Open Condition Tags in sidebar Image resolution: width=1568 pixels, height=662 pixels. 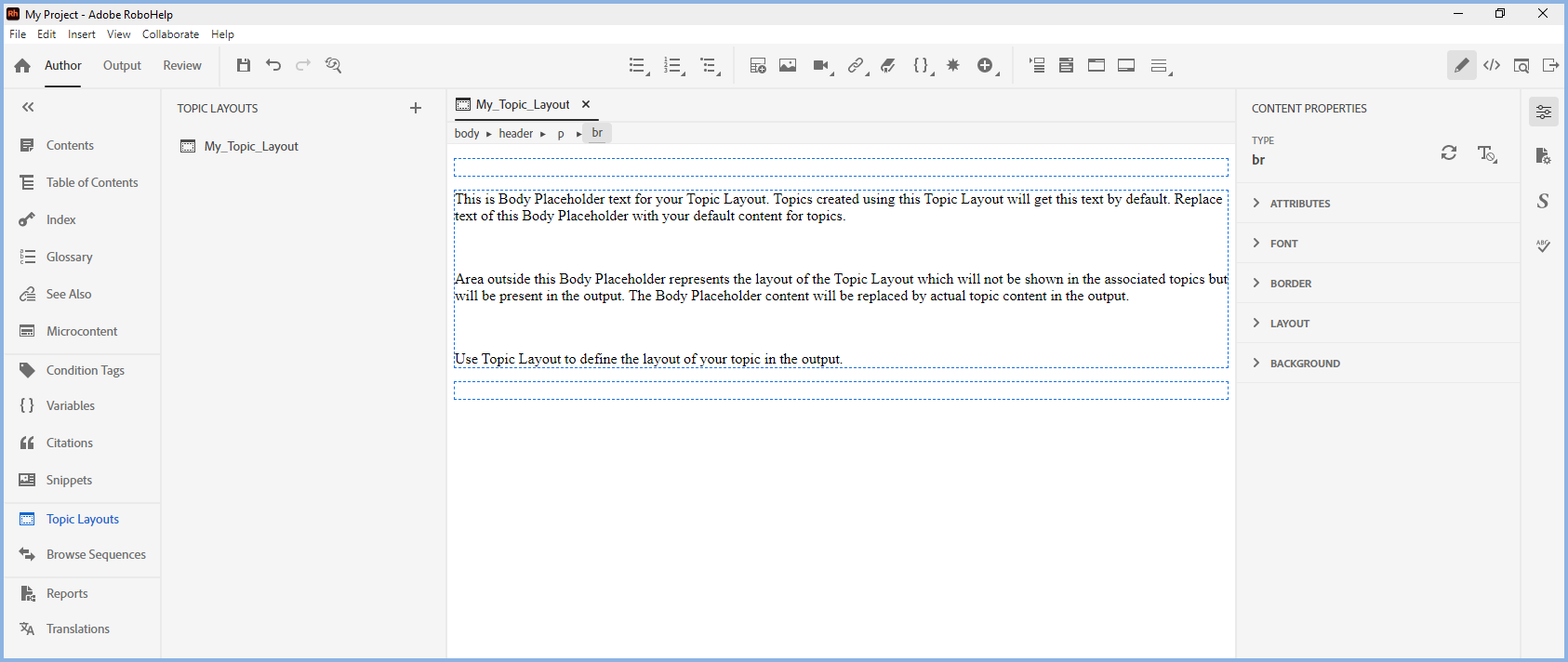coord(85,370)
